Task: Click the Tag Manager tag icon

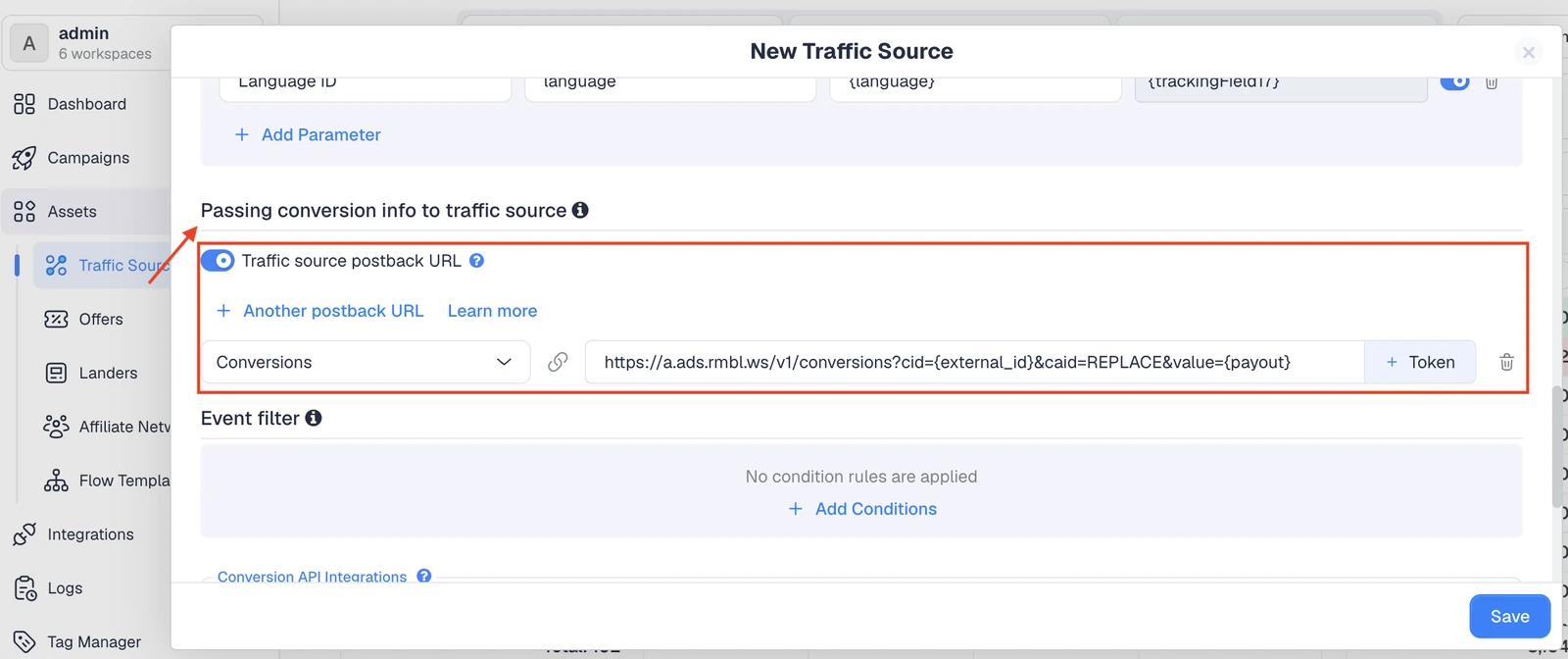Action: point(24,642)
